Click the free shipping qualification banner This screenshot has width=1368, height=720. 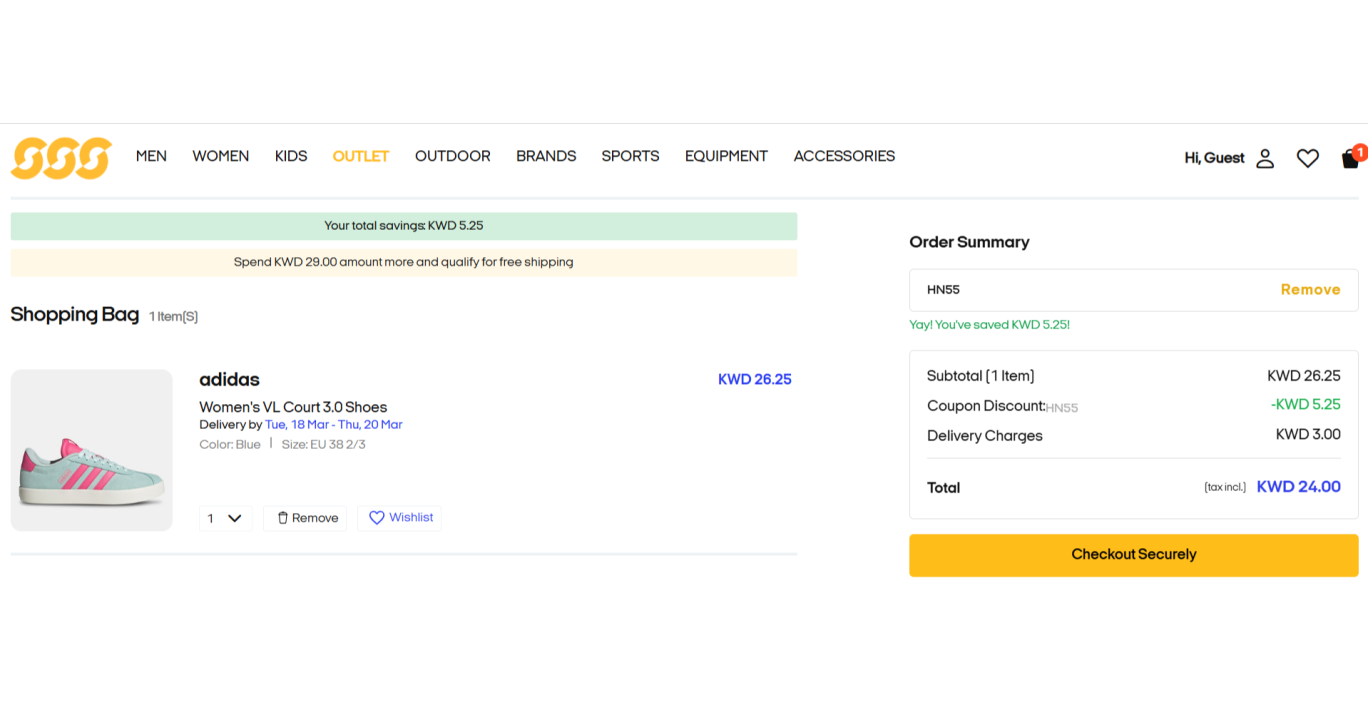pos(404,263)
